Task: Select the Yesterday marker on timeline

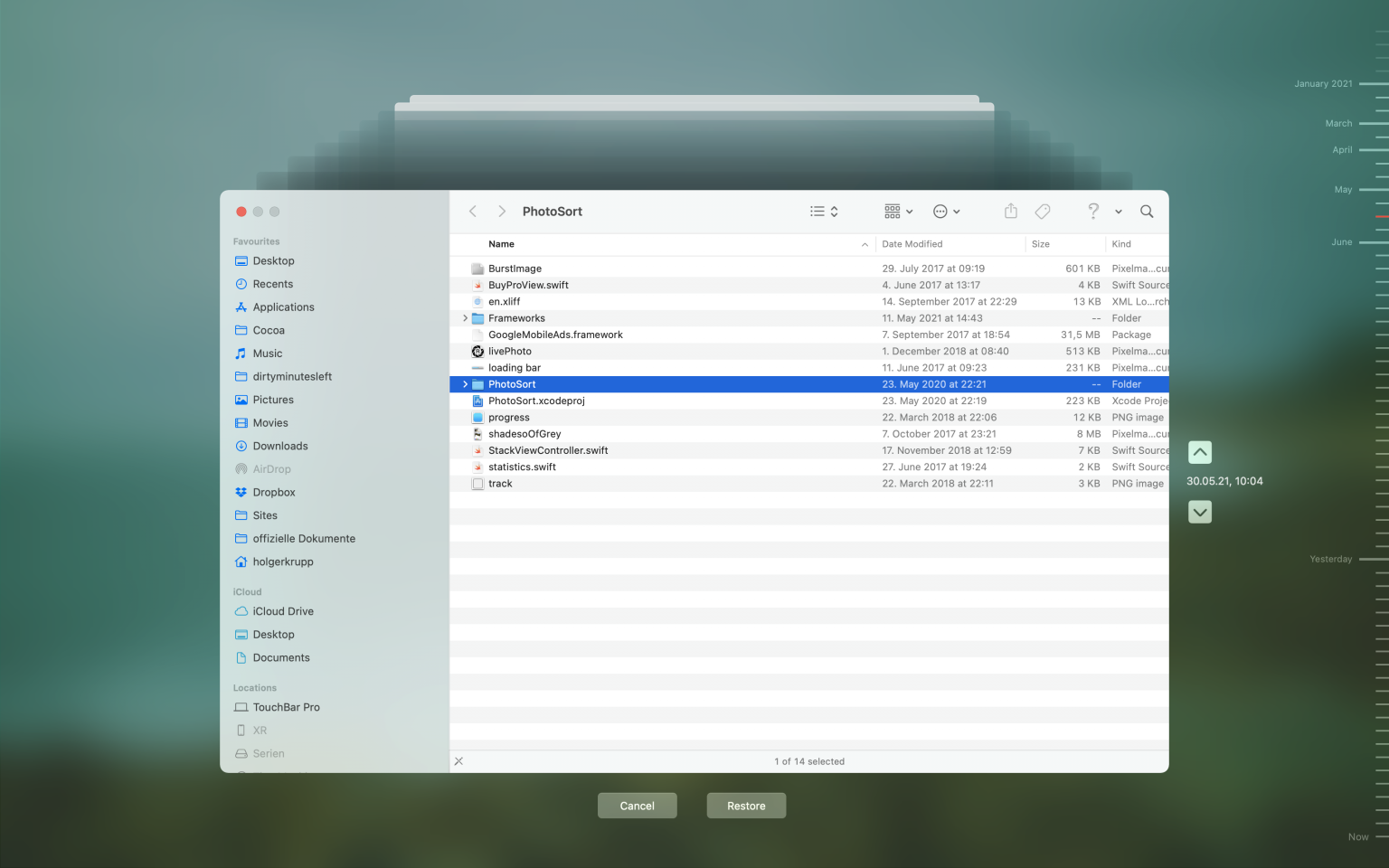Action: [x=1331, y=560]
